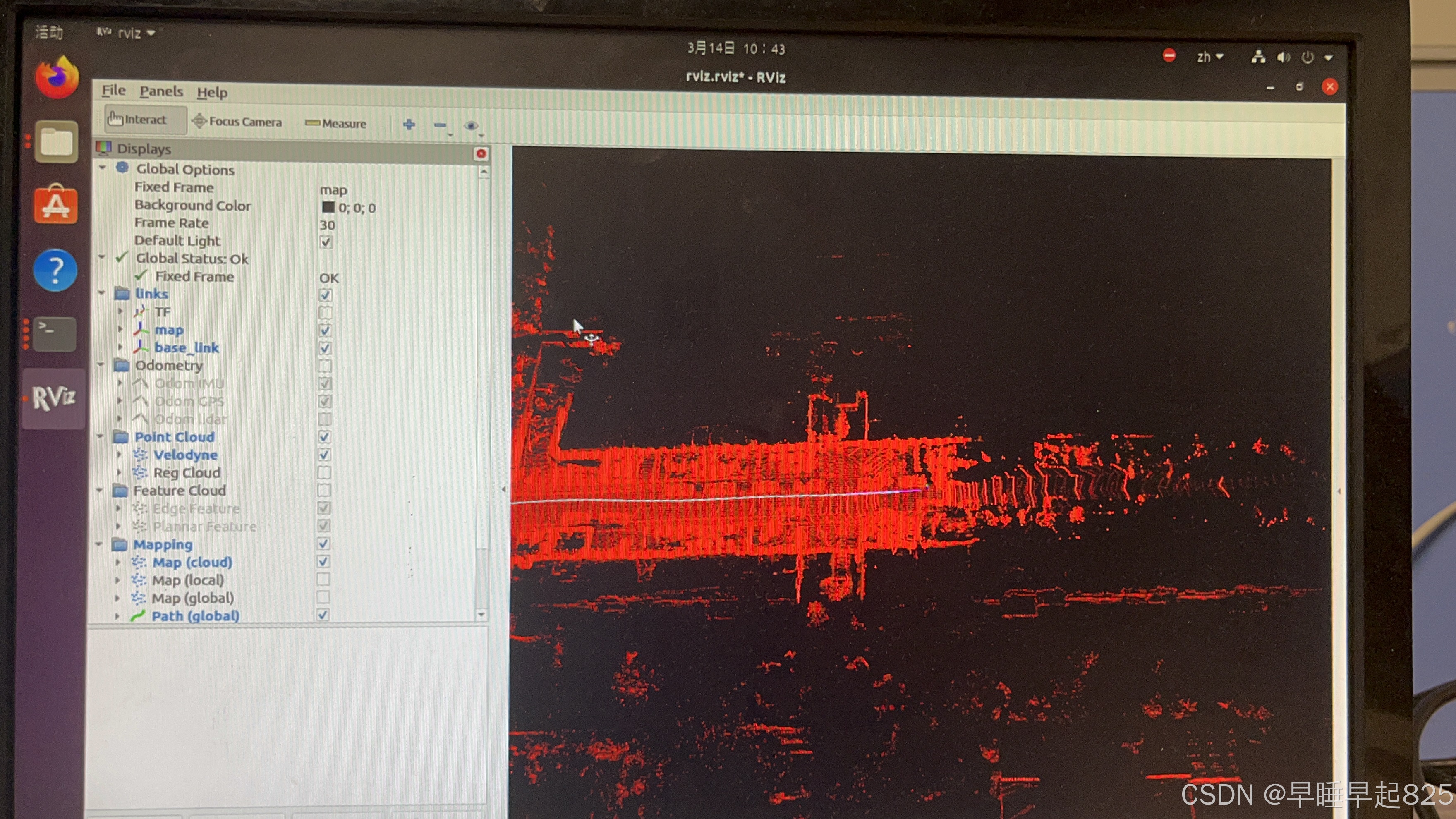Open the Panels menu
The width and height of the screenshot is (1456, 819).
point(161,91)
